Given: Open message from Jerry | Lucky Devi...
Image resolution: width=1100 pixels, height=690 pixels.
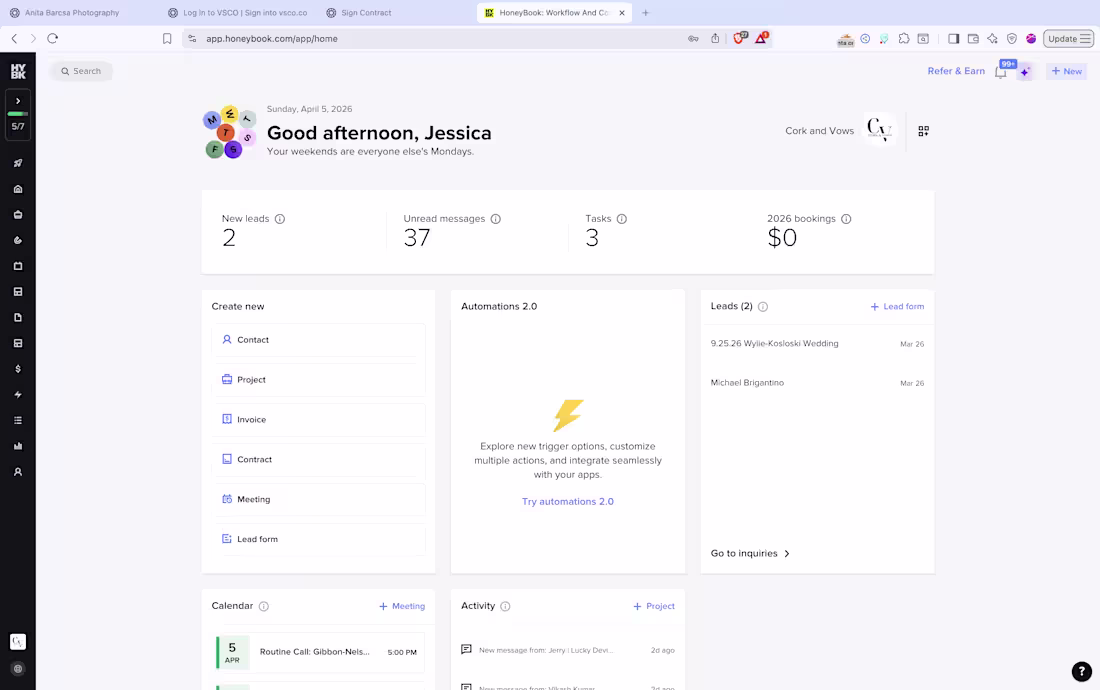Looking at the screenshot, I should click(568, 650).
